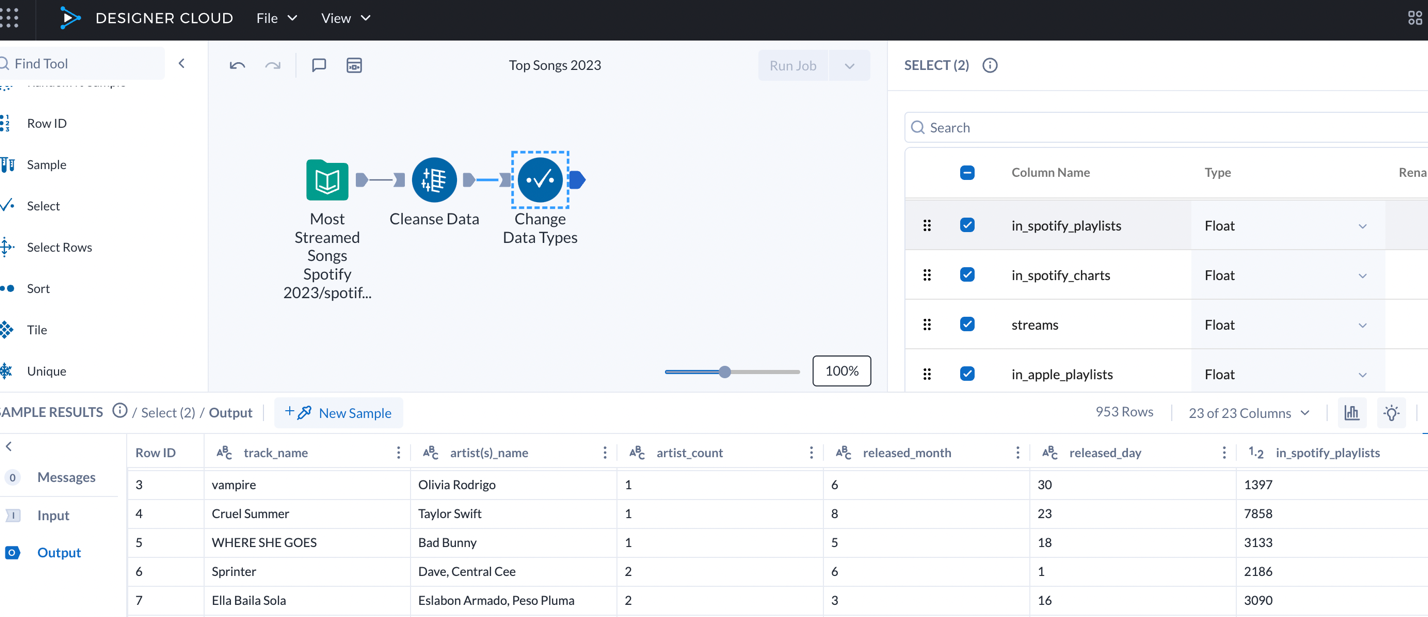
Task: Open the Type dropdown for in_spotify_charts
Action: click(1362, 274)
